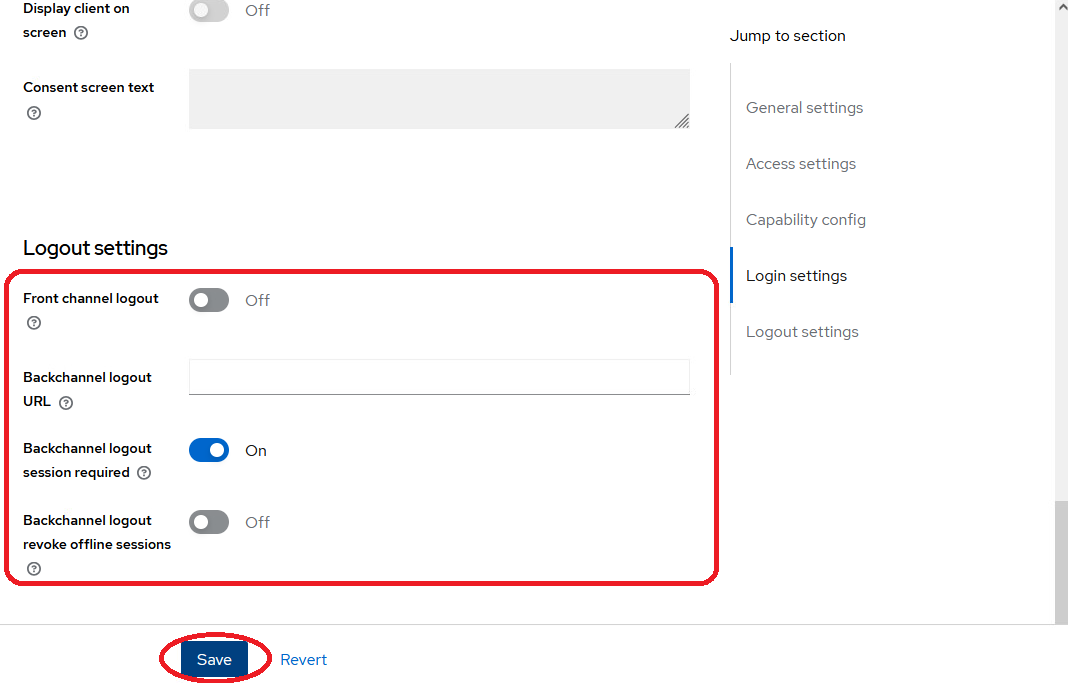Open help for Backchannel logout URL
Viewport: 1068px width, 683px height.
tap(66, 402)
